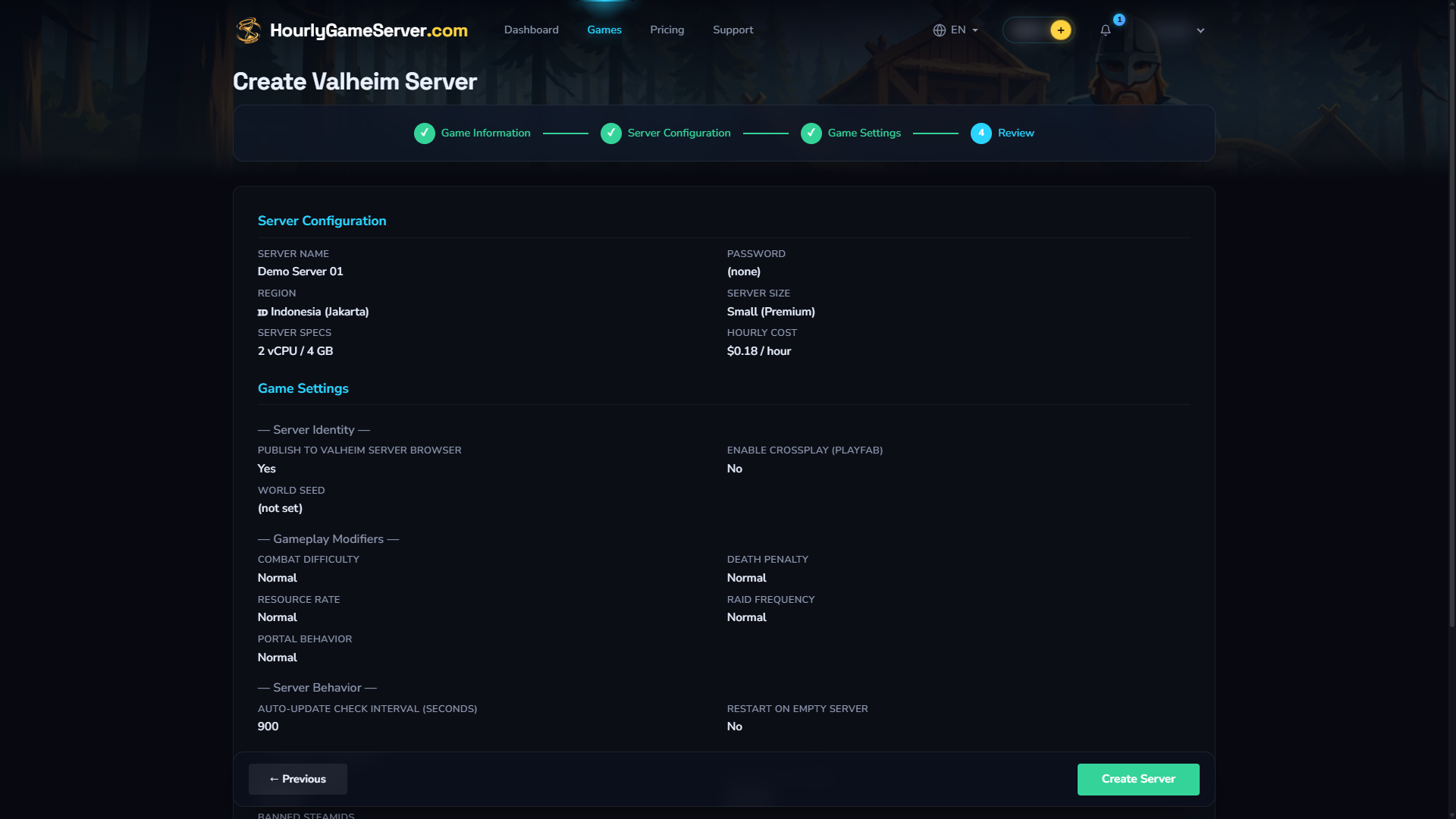
Task: Open the Support menu item
Action: pyautogui.click(x=733, y=30)
